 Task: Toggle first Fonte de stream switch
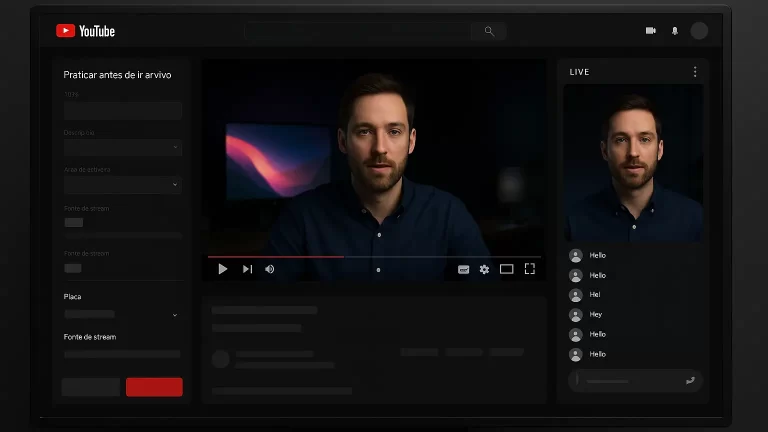point(73,223)
